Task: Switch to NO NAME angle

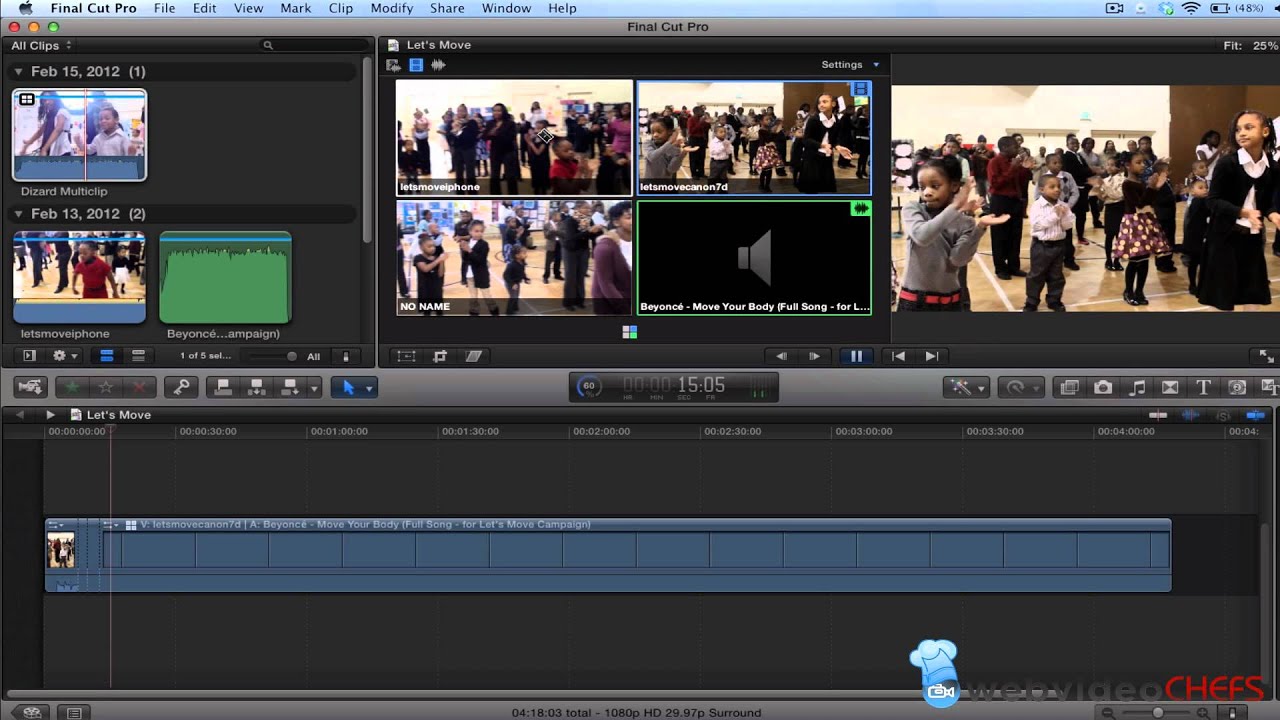Action: point(514,257)
